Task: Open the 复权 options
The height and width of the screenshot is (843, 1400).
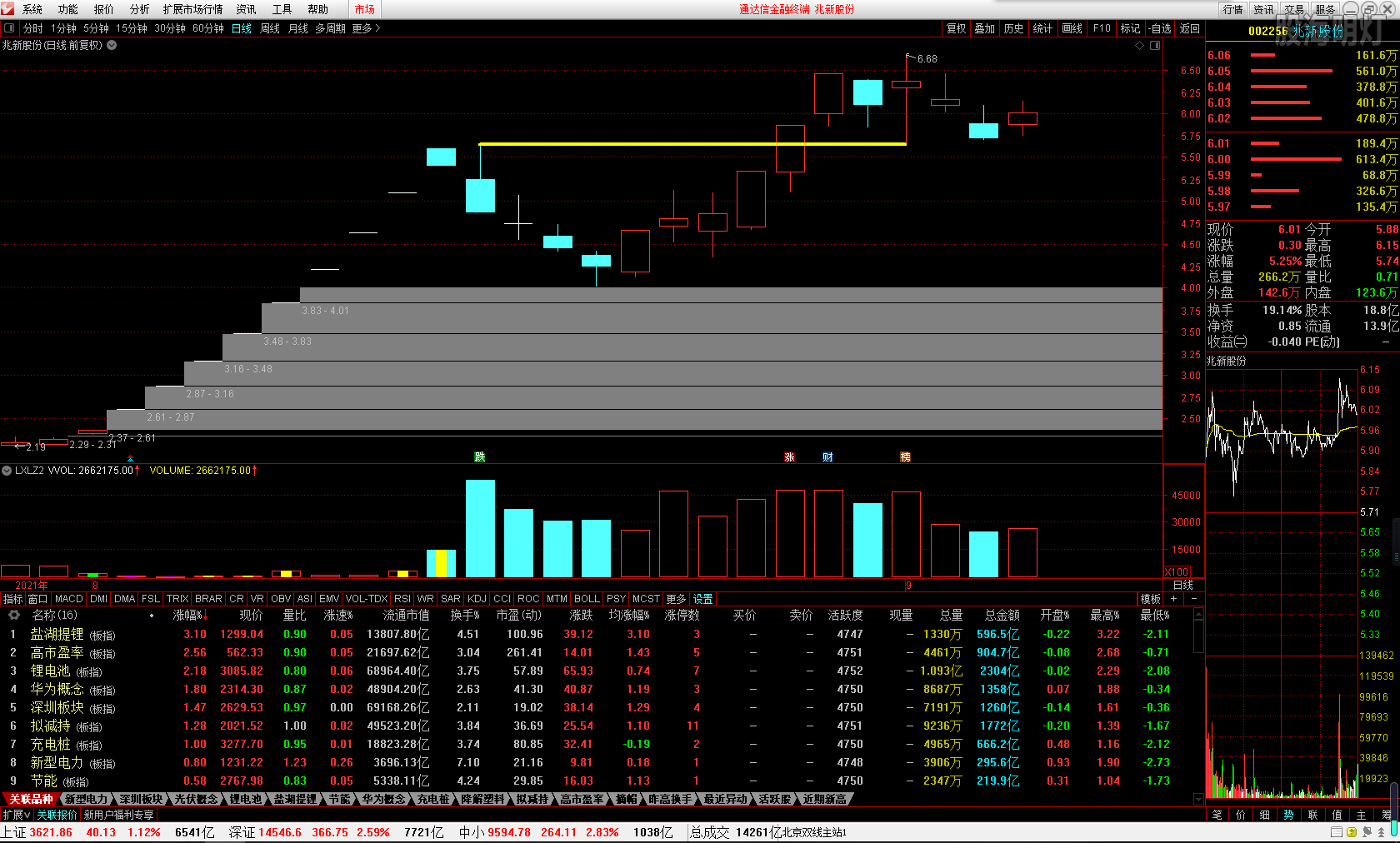Action: pos(956,28)
